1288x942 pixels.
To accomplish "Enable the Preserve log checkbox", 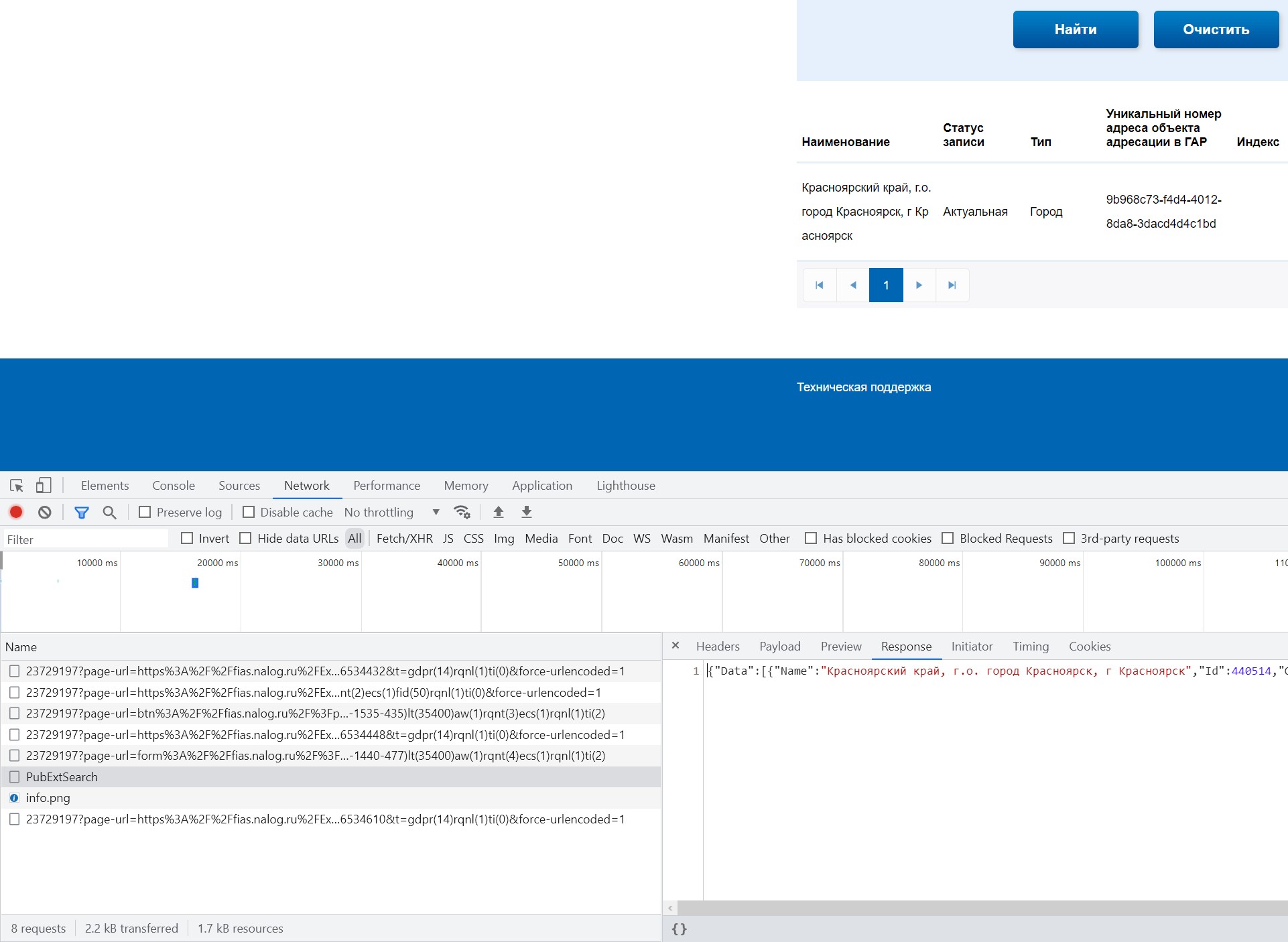I will pyautogui.click(x=145, y=513).
